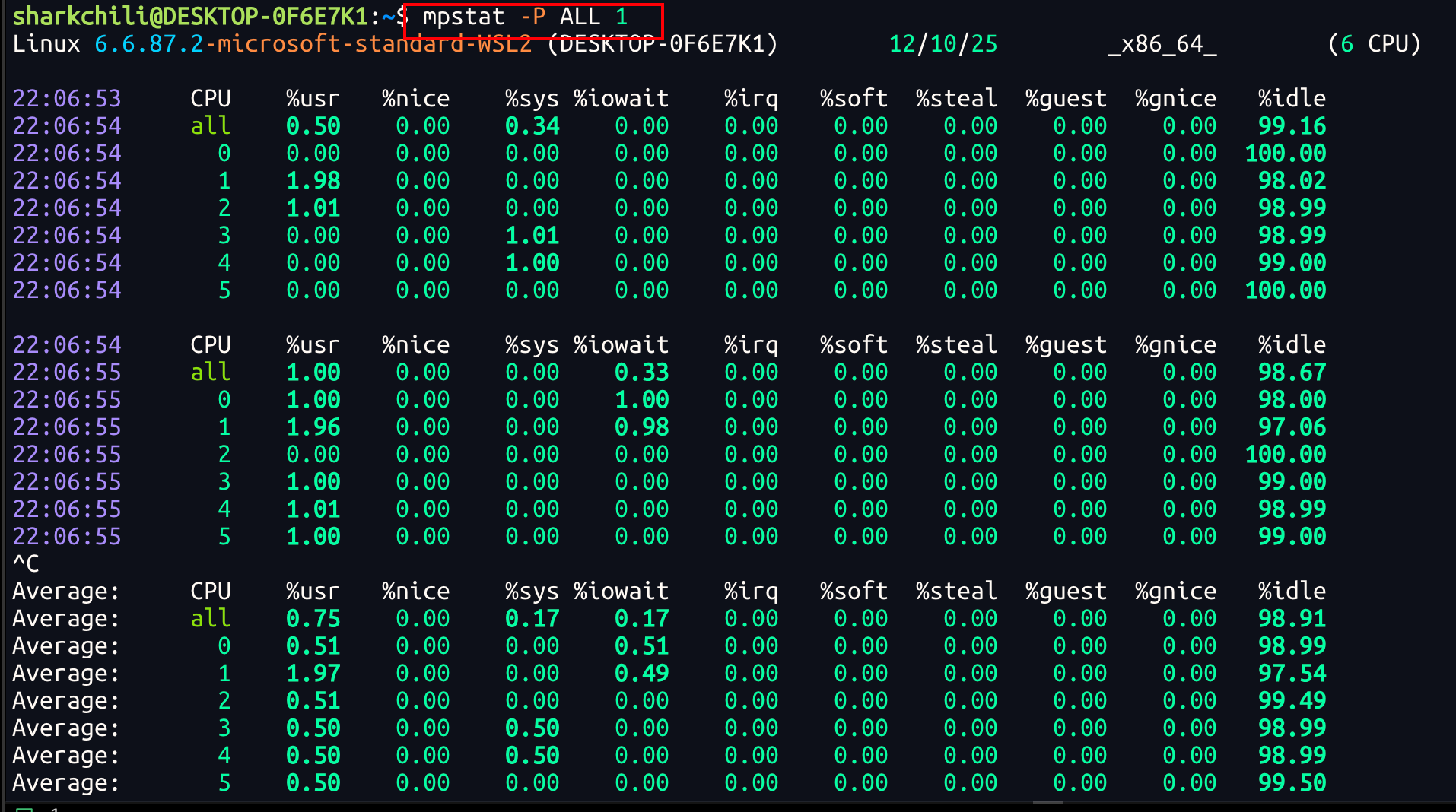The height and width of the screenshot is (812, 1456).
Task: Click the 97.54 average %idle value
Action: (x=1292, y=674)
